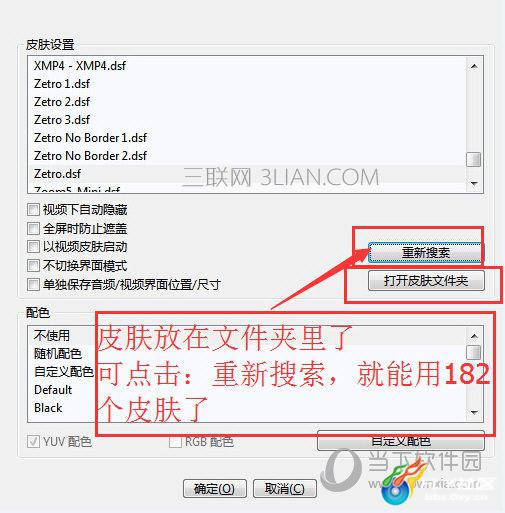Click the color scheme list scroll-up arrow
The height and width of the screenshot is (513, 505).
(x=474, y=336)
